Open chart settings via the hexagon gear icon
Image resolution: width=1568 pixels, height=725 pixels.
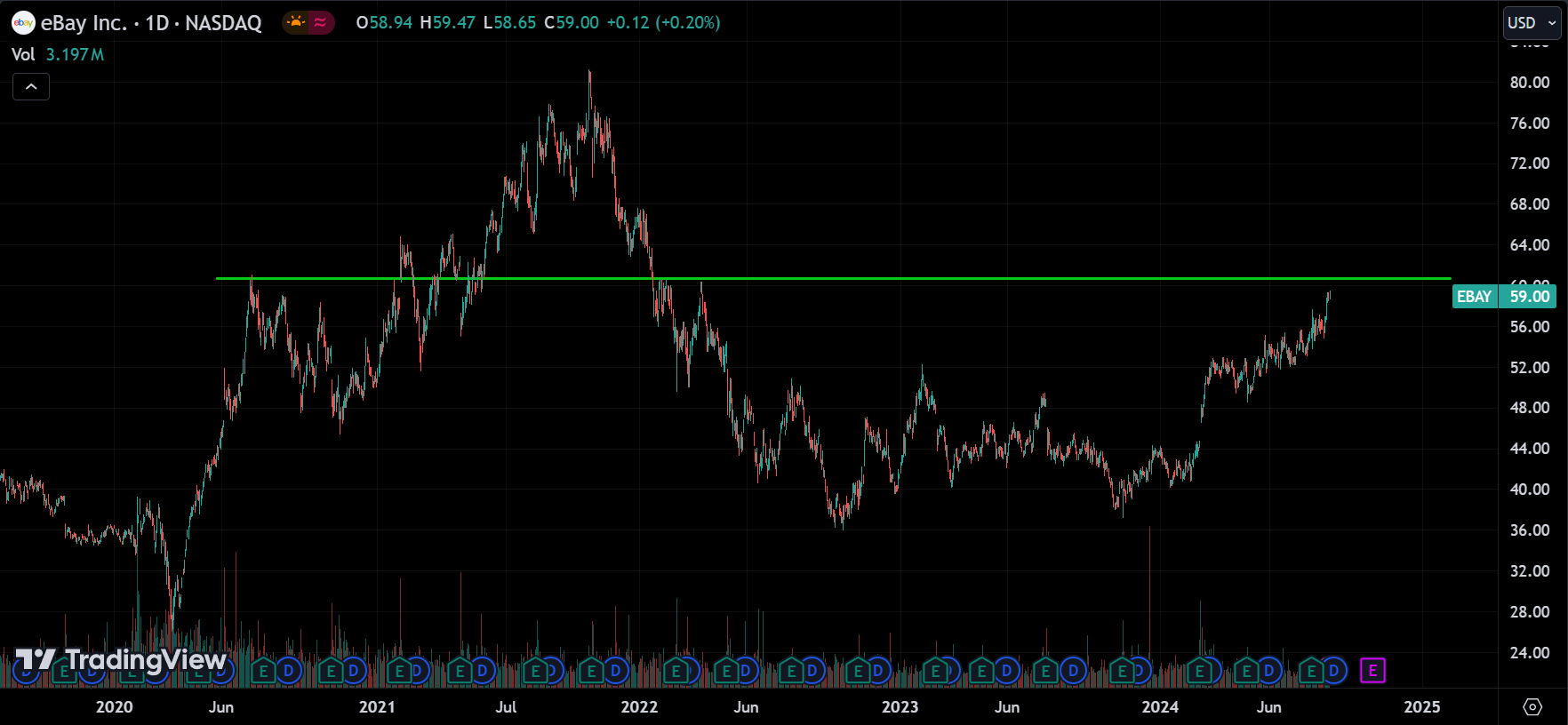click(x=1532, y=706)
